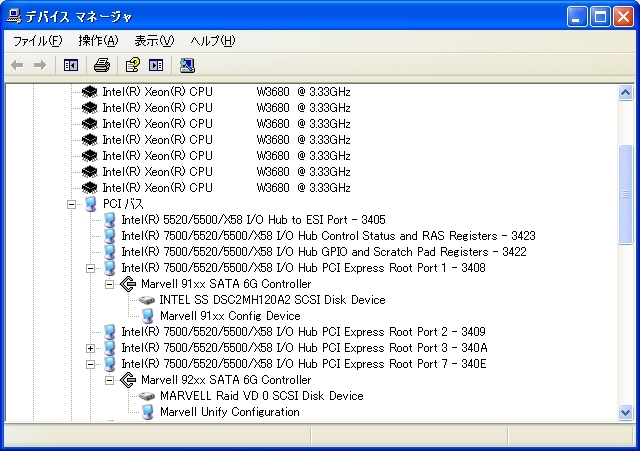Click the Root Port 3 - 340A device icon

pyautogui.click(x=109, y=348)
